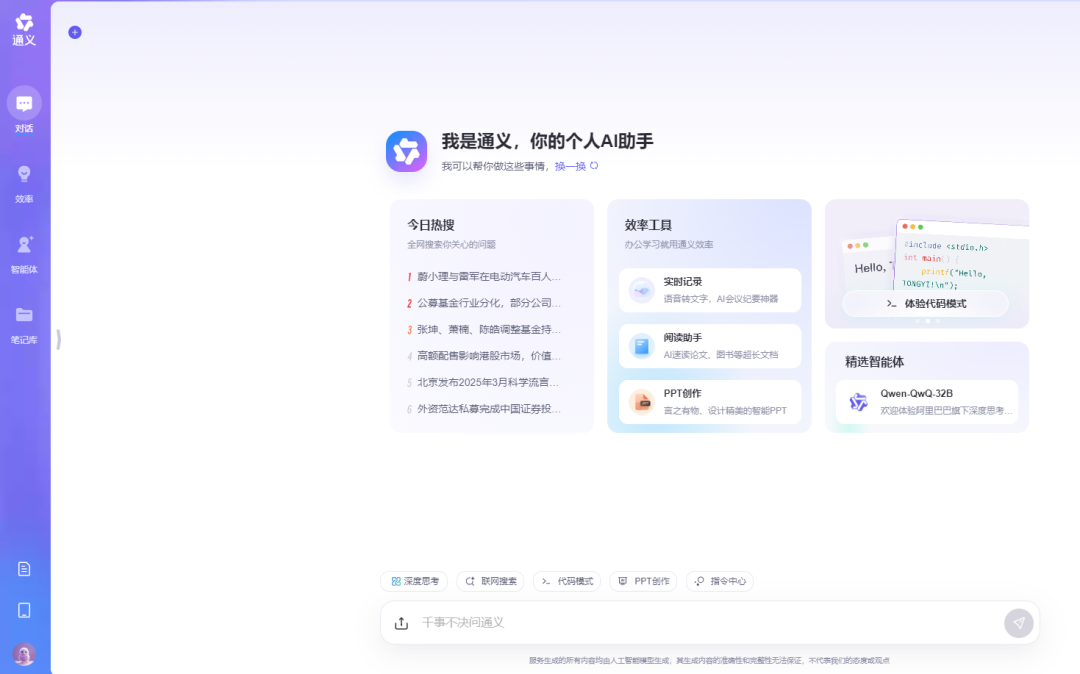Click the 阅读助手 book icon
The image size is (1080, 674).
pos(641,346)
